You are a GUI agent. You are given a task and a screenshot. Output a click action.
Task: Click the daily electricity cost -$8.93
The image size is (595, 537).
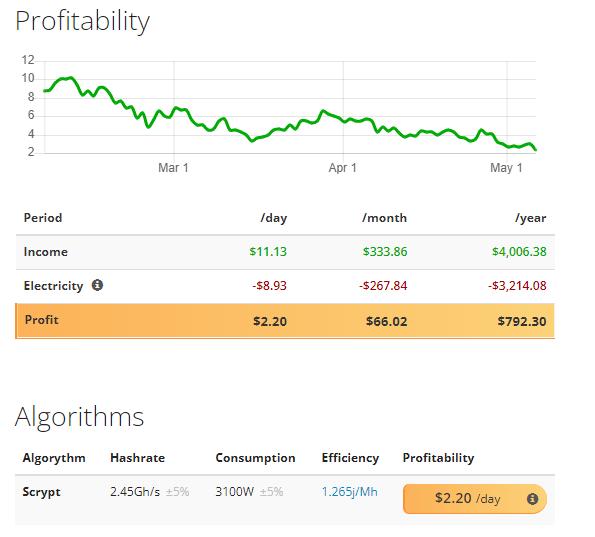[x=269, y=285]
